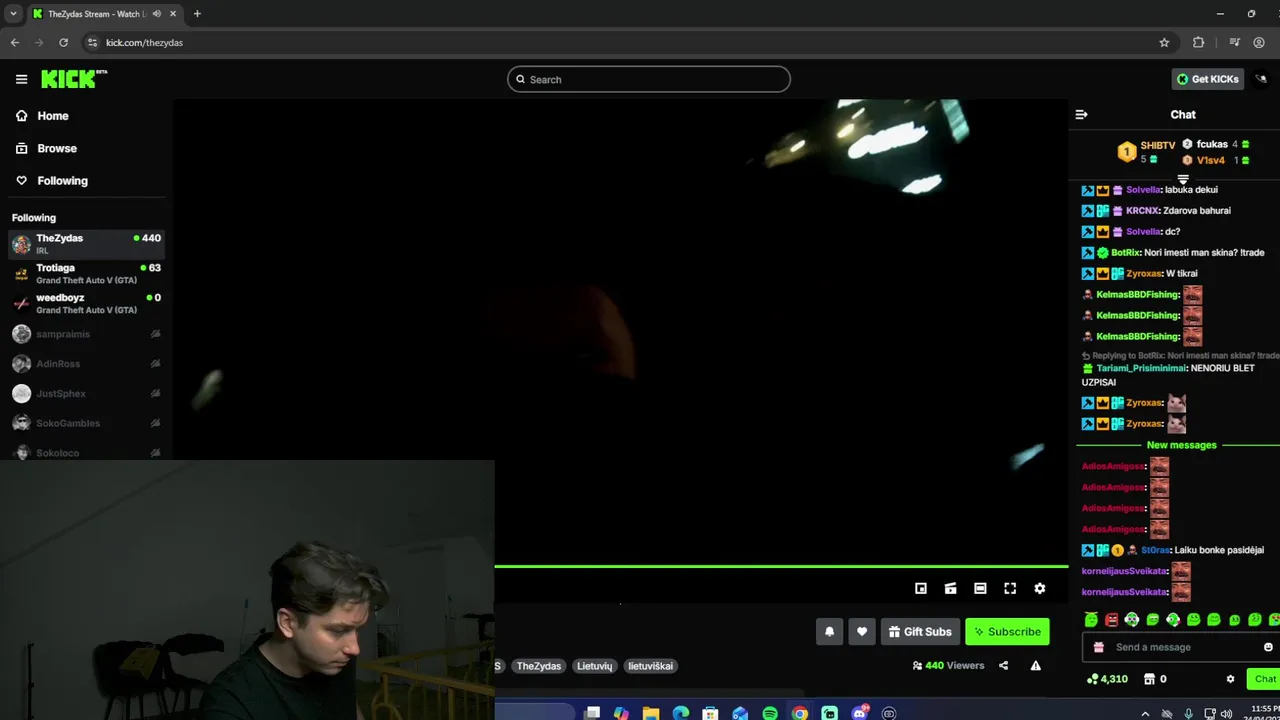The height and width of the screenshot is (720, 1280).
Task: Collapse the chat panel arrow icon
Action: coord(1081,114)
